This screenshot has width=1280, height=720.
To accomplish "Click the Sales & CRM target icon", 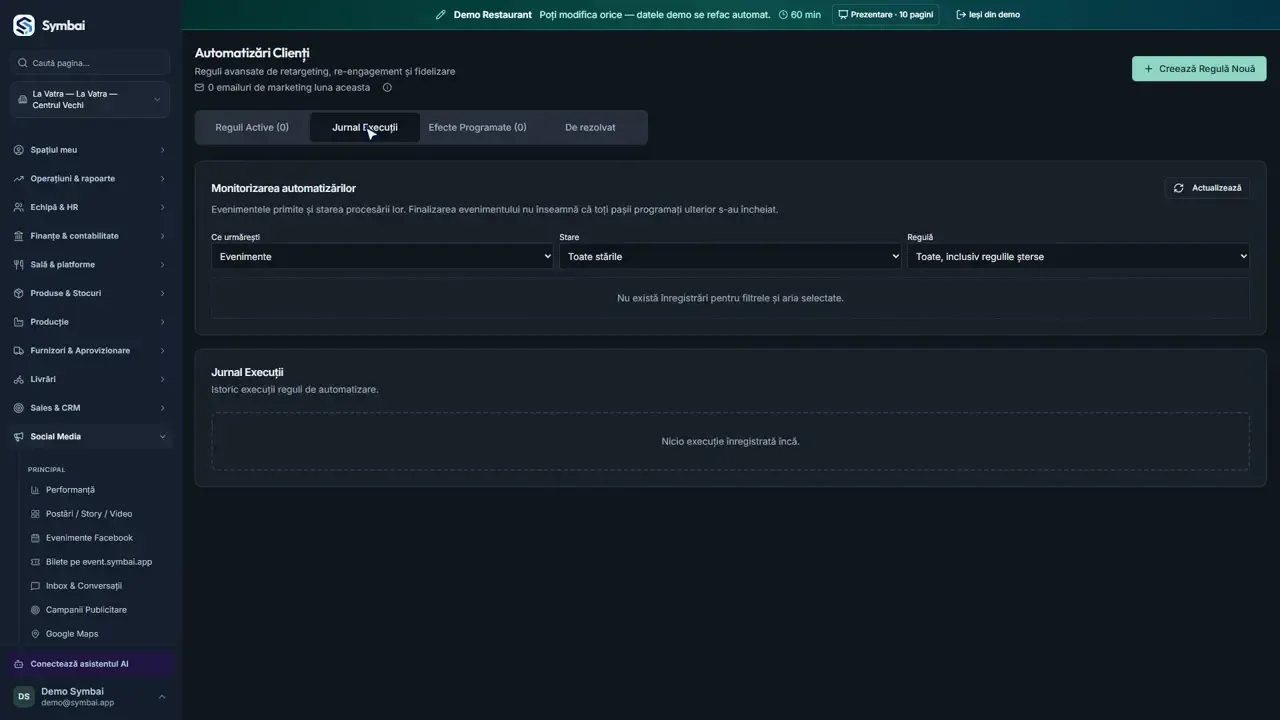I will pos(19,408).
